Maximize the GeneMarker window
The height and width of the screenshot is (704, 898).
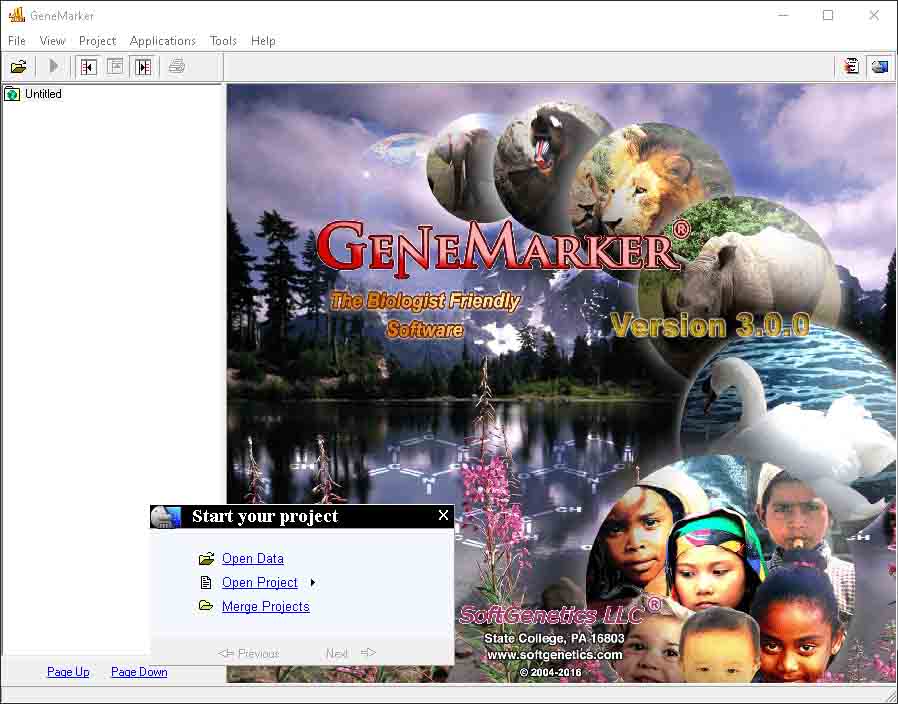point(828,15)
